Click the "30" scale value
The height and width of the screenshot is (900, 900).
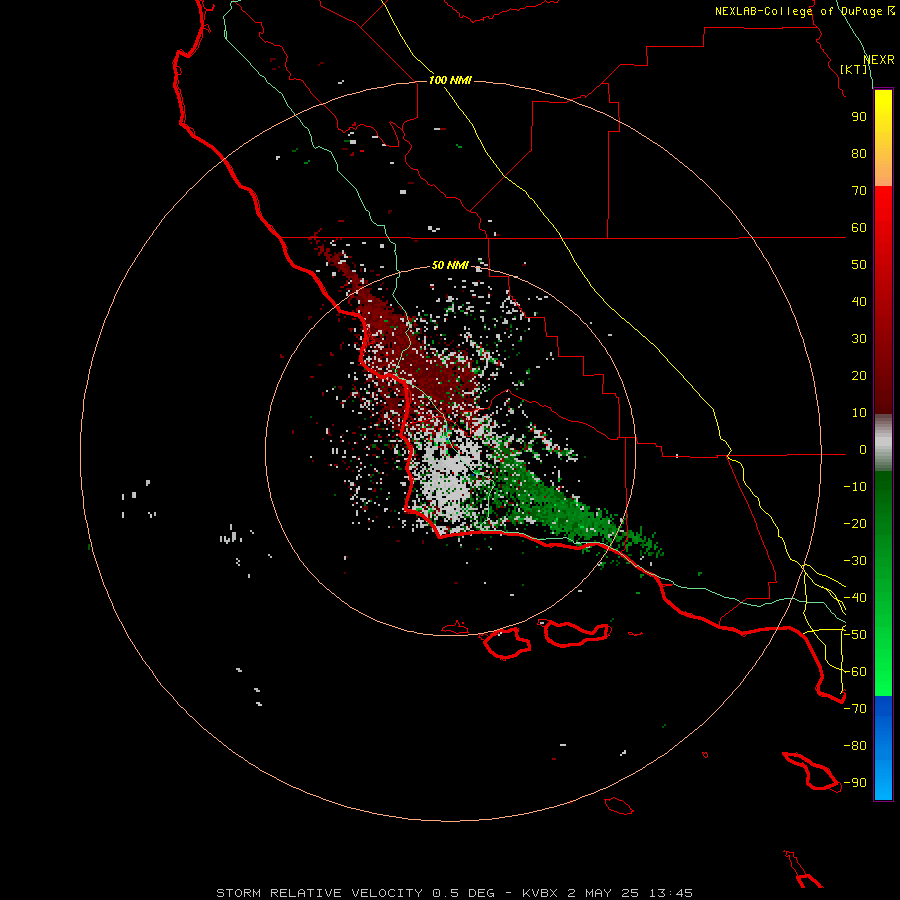click(x=859, y=339)
